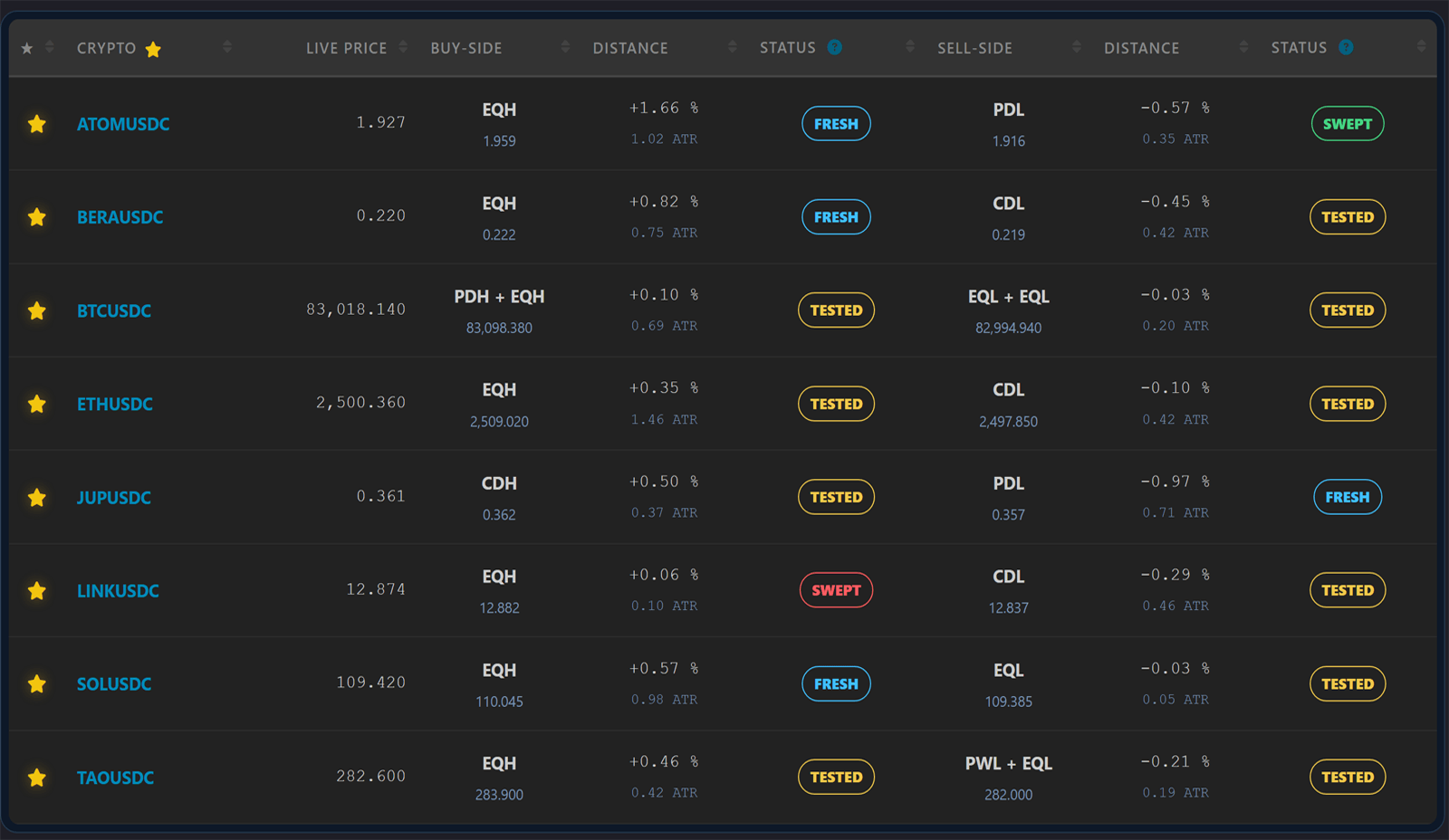Viewport: 1449px width, 840px height.
Task: Click the red SWEPT badge in the LINKUSDC row
Action: pyautogui.click(x=836, y=590)
